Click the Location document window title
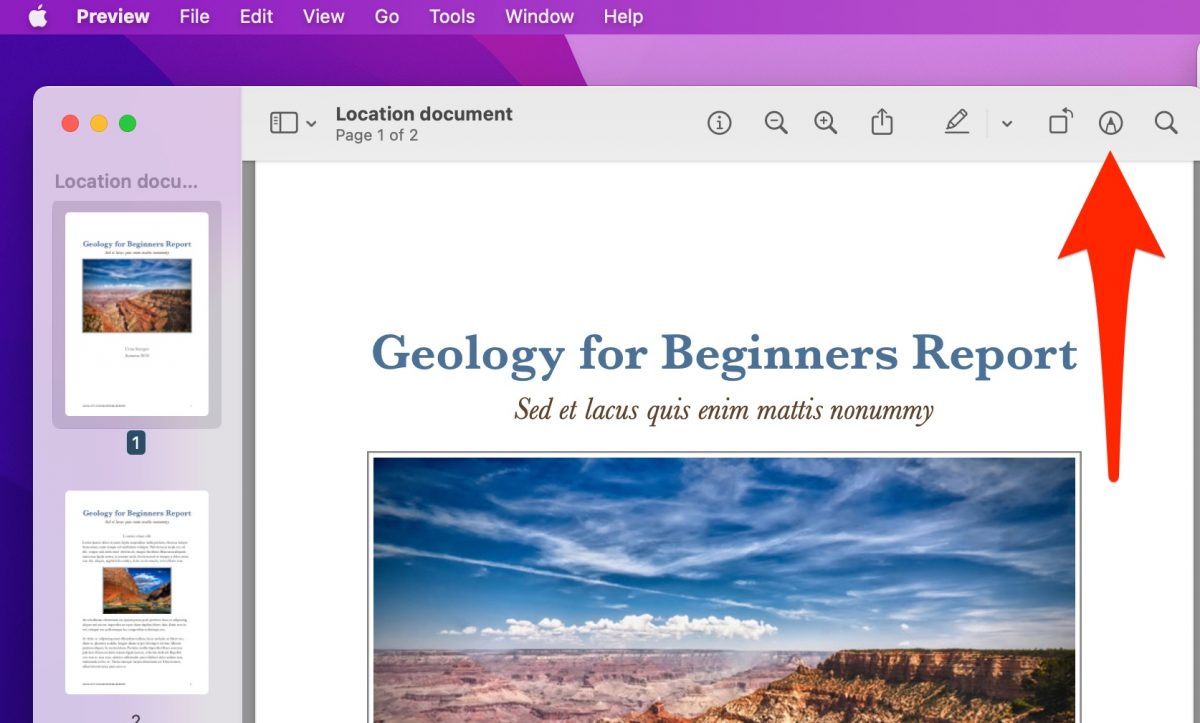Viewport: 1200px width, 723px height. [x=424, y=114]
